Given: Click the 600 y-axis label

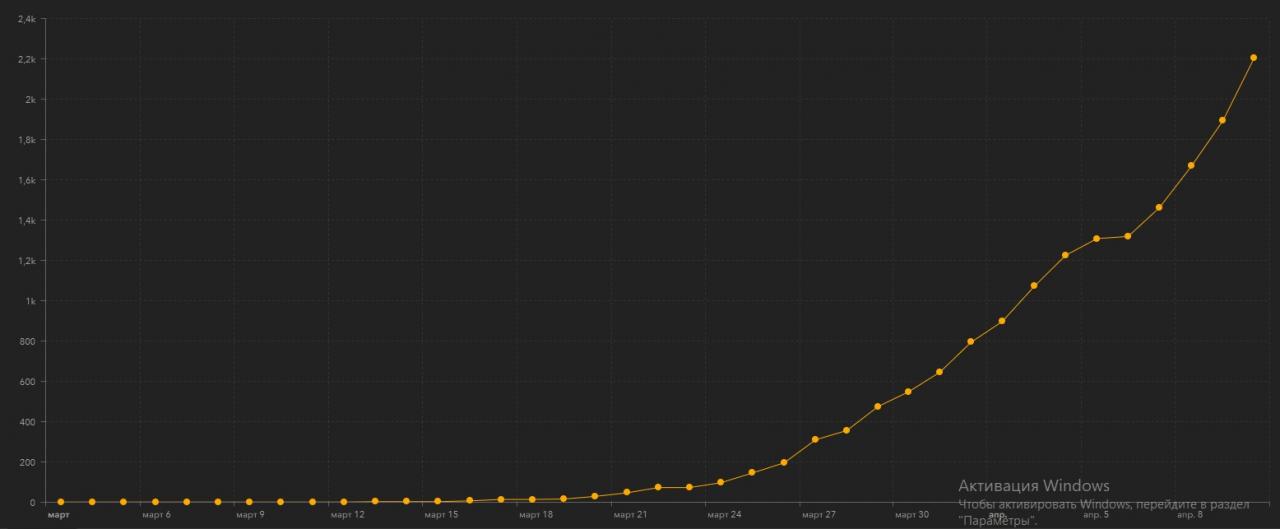Looking at the screenshot, I should pyautogui.click(x=28, y=382).
